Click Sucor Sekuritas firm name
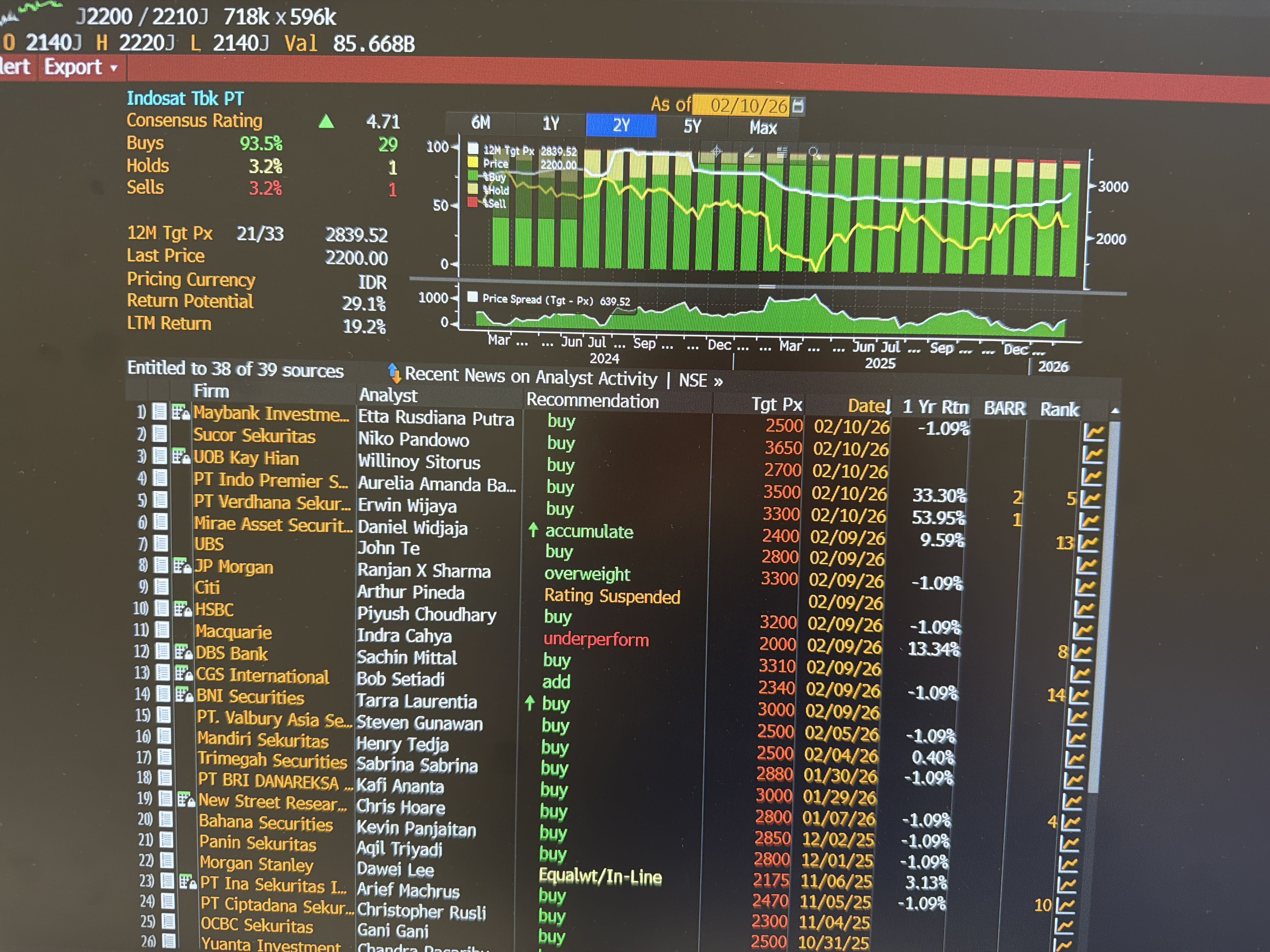This screenshot has width=1270, height=952. [x=254, y=436]
